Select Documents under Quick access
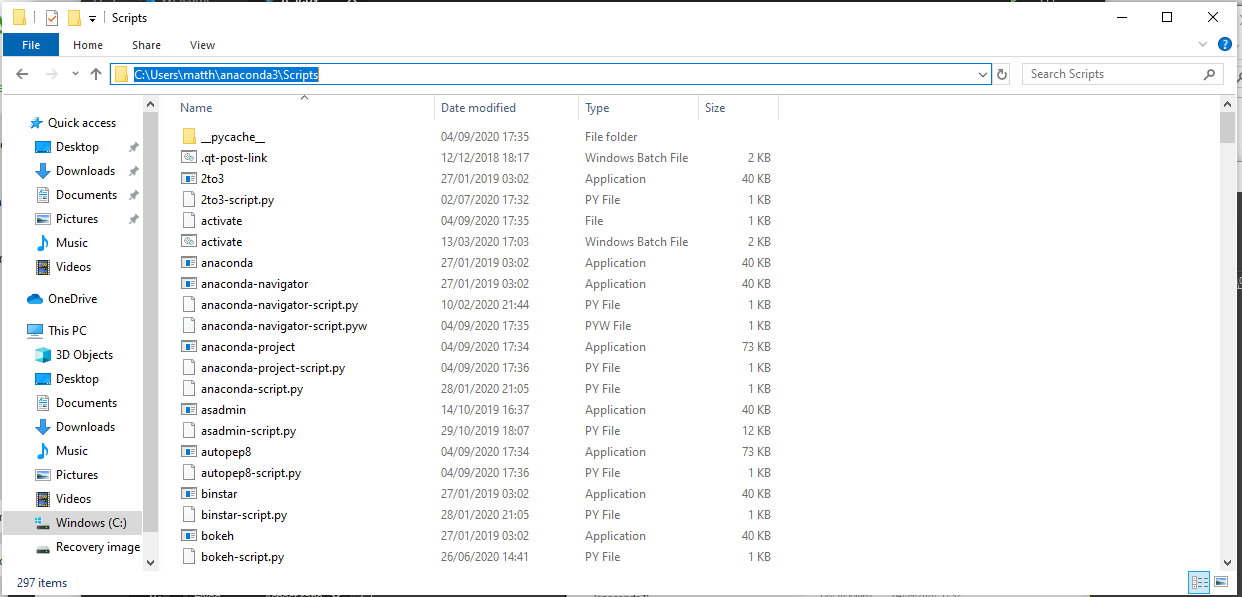The height and width of the screenshot is (597, 1242). point(86,195)
